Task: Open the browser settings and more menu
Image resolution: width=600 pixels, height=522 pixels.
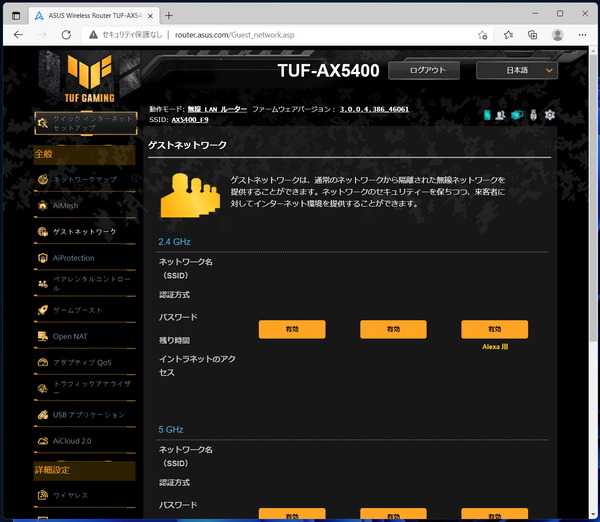Action: pyautogui.click(x=582, y=35)
